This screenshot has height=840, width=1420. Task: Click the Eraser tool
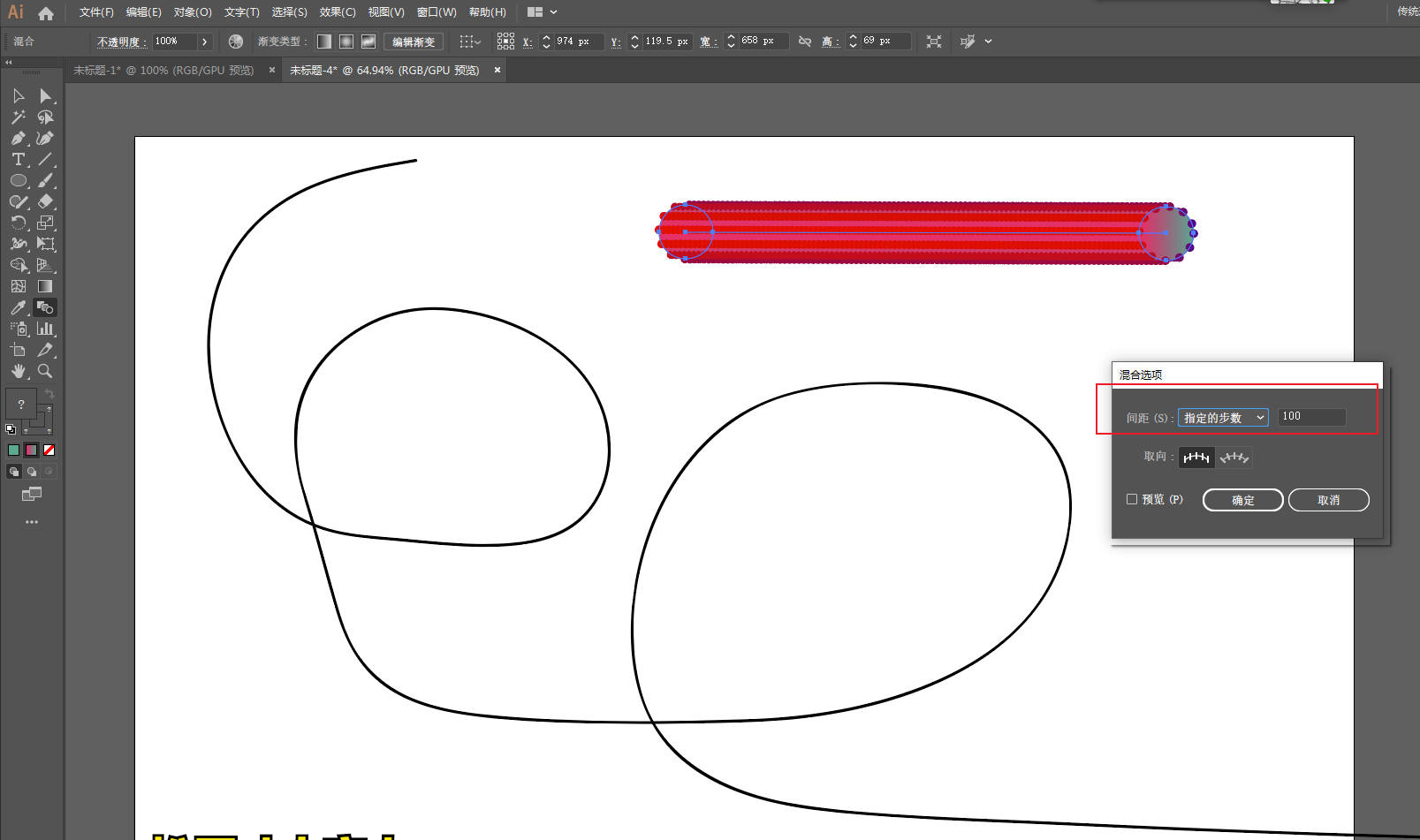click(45, 202)
